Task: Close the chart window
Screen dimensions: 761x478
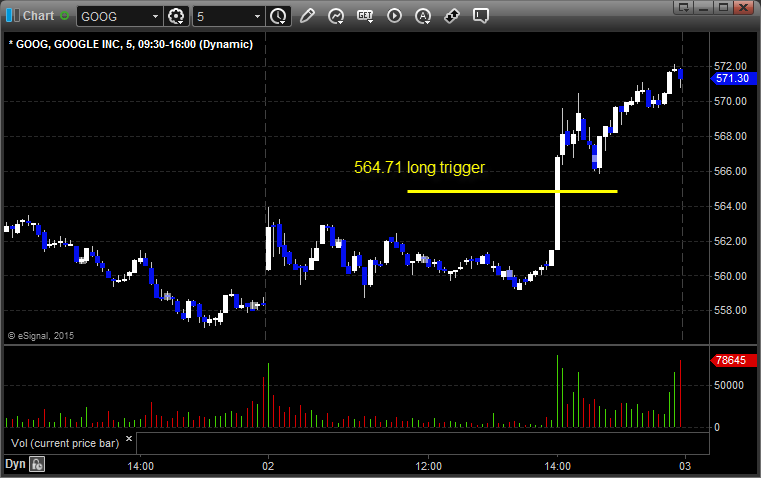Action: click(x=743, y=7)
